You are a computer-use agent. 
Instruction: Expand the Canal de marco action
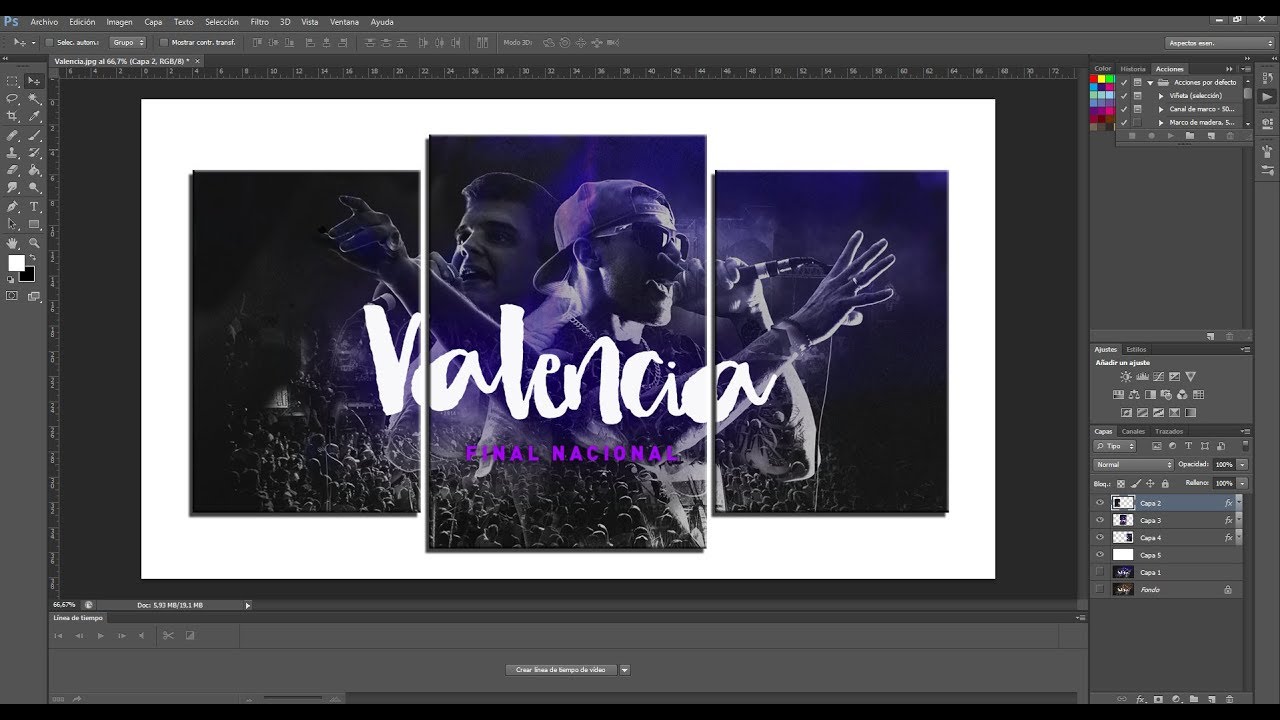coord(1161,108)
